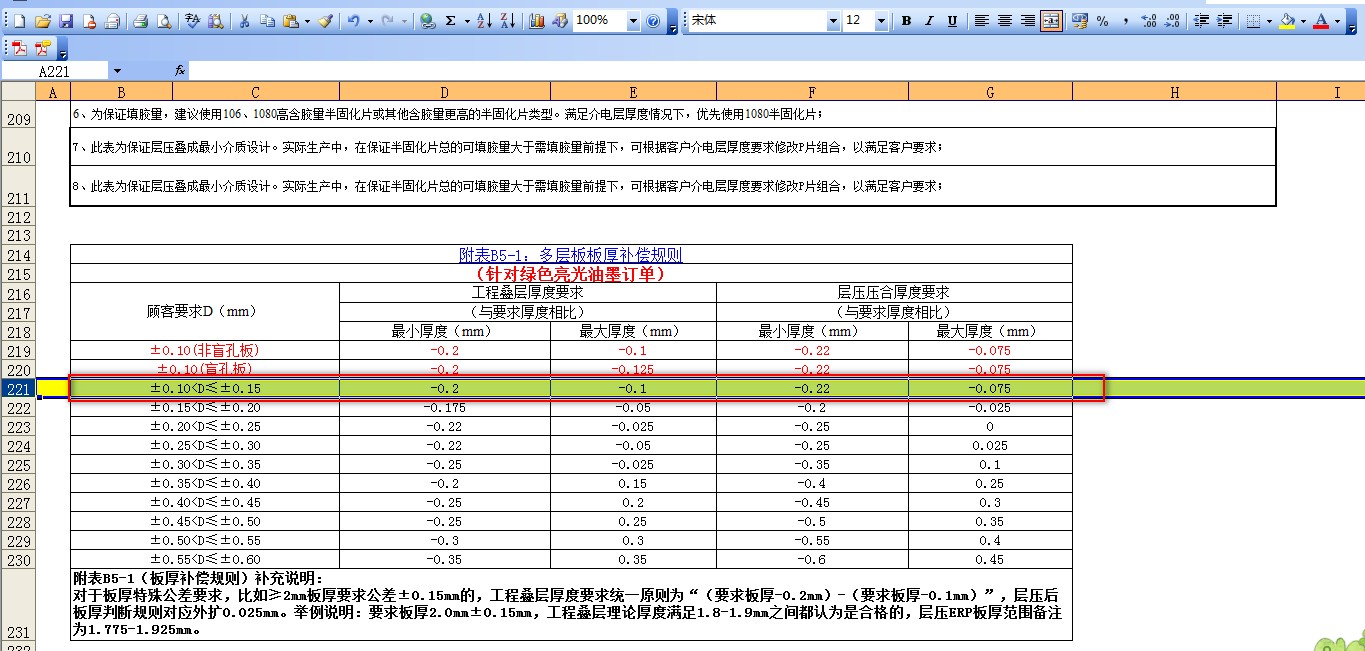Select row 226 header
1365x651 pixels.
pos(18,484)
